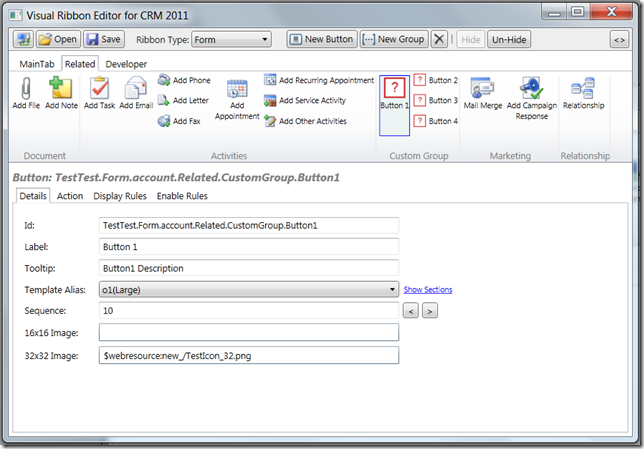Expand the Template Alias dropdown
The width and height of the screenshot is (644, 449).
248,290
